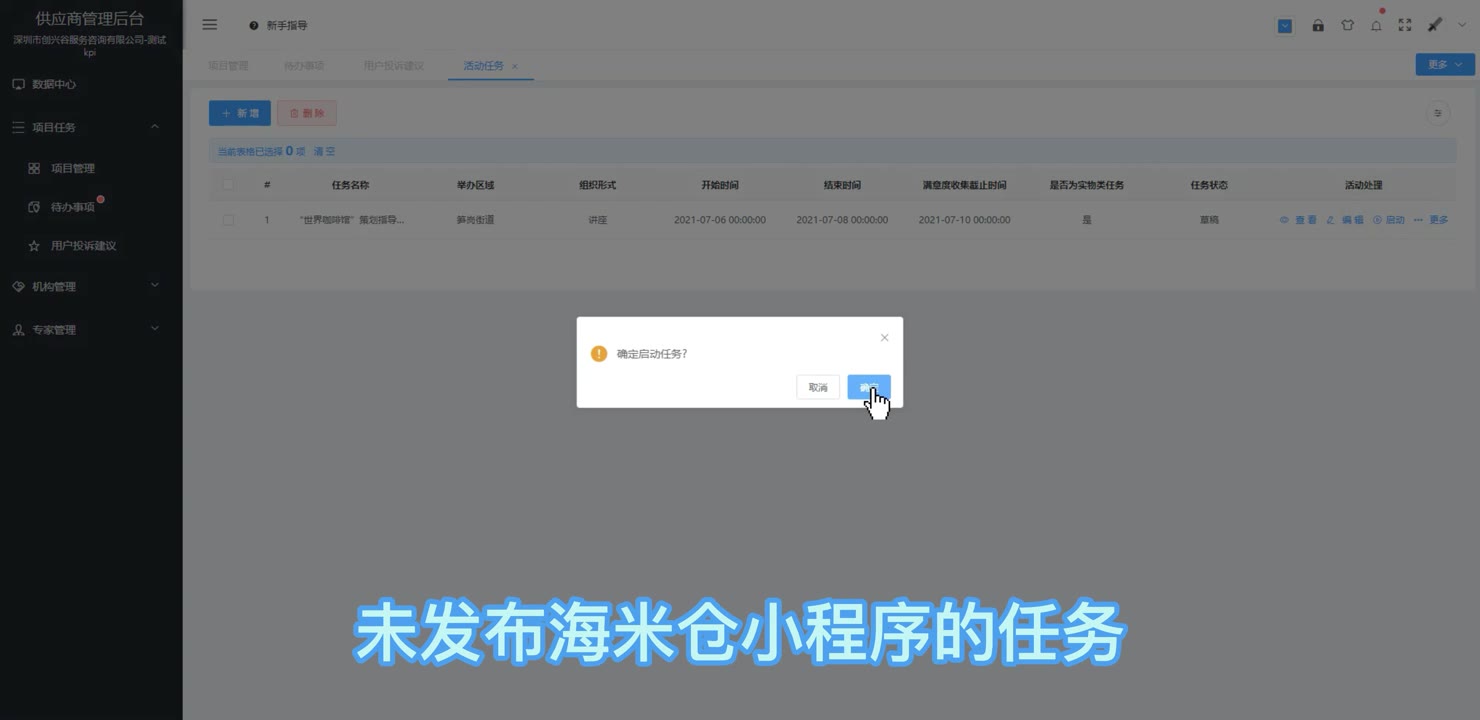The width and height of the screenshot is (1480, 720).
Task: Expand the 机构管理 sidebar group
Action: click(91, 286)
